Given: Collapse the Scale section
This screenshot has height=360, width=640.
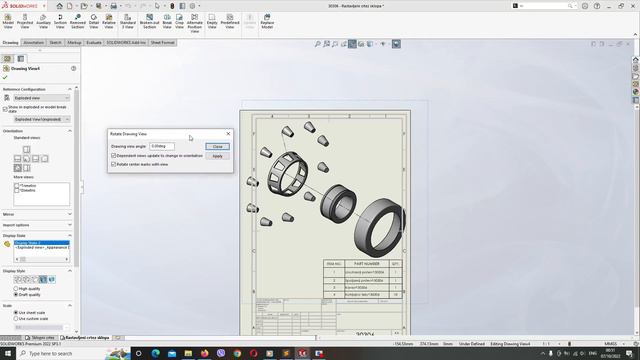Looking at the screenshot, I should [x=70, y=305].
